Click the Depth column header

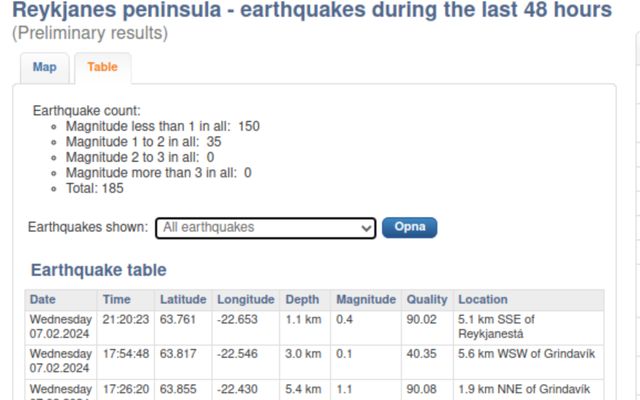point(302,300)
